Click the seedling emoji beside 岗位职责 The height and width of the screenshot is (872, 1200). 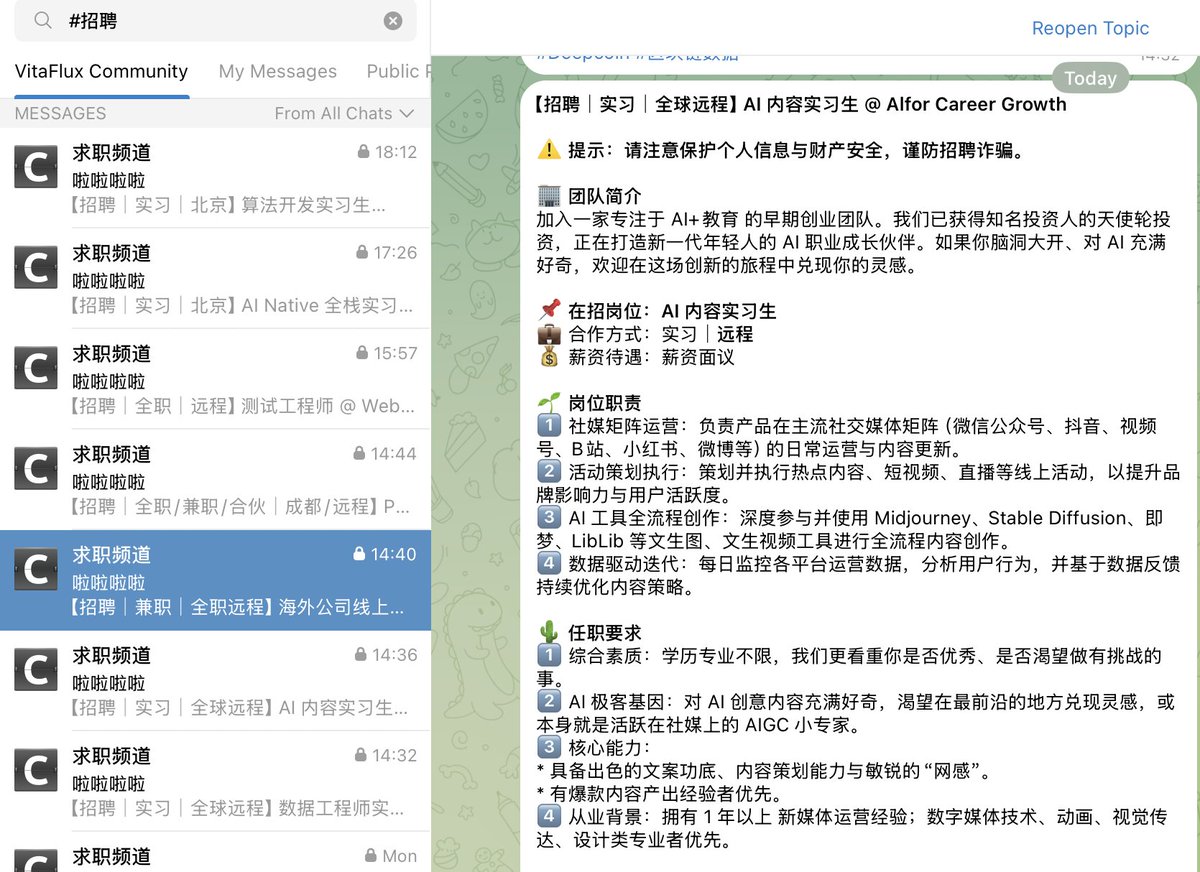coord(549,403)
